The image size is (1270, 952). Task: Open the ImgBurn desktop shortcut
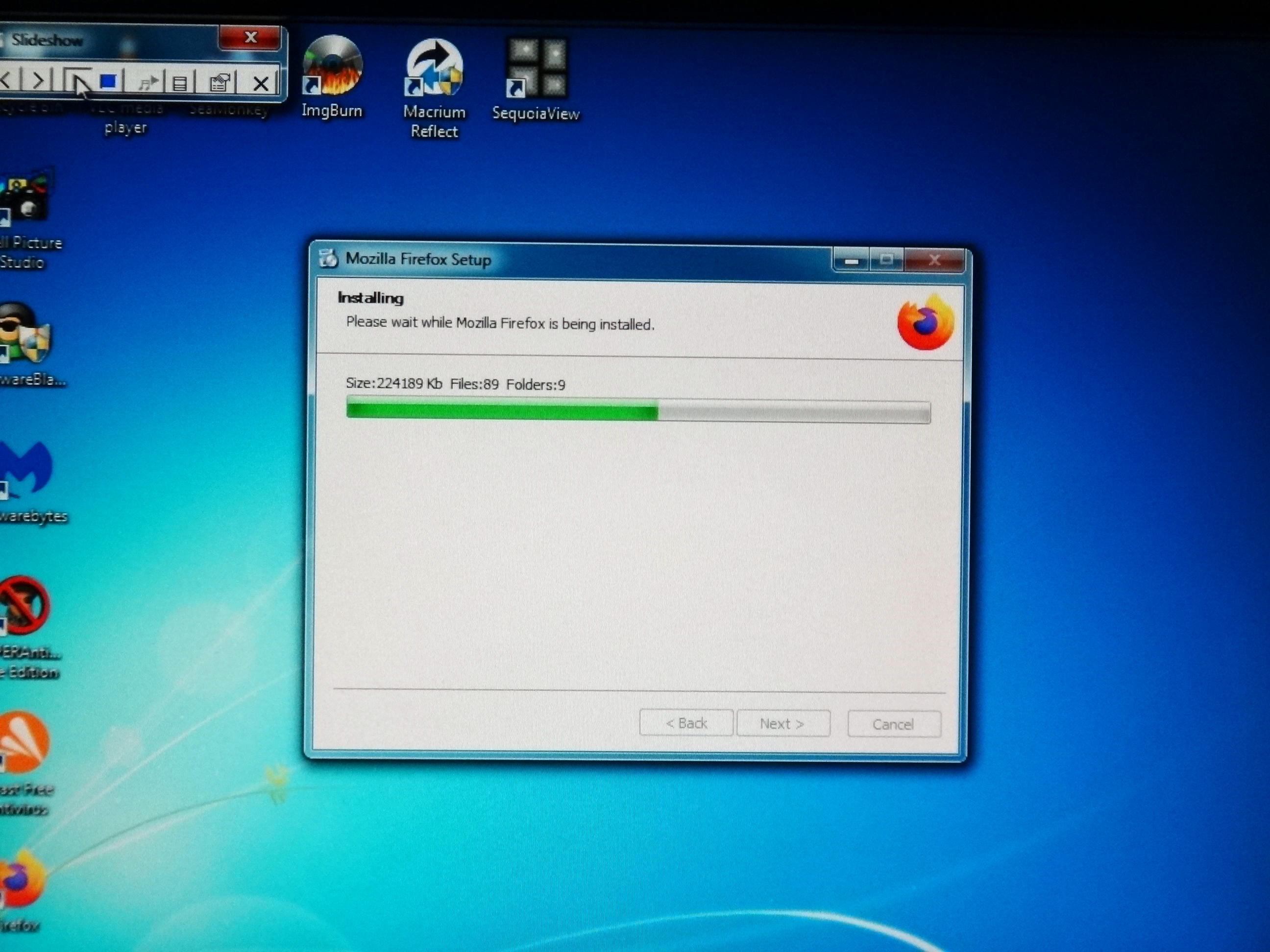tap(332, 76)
